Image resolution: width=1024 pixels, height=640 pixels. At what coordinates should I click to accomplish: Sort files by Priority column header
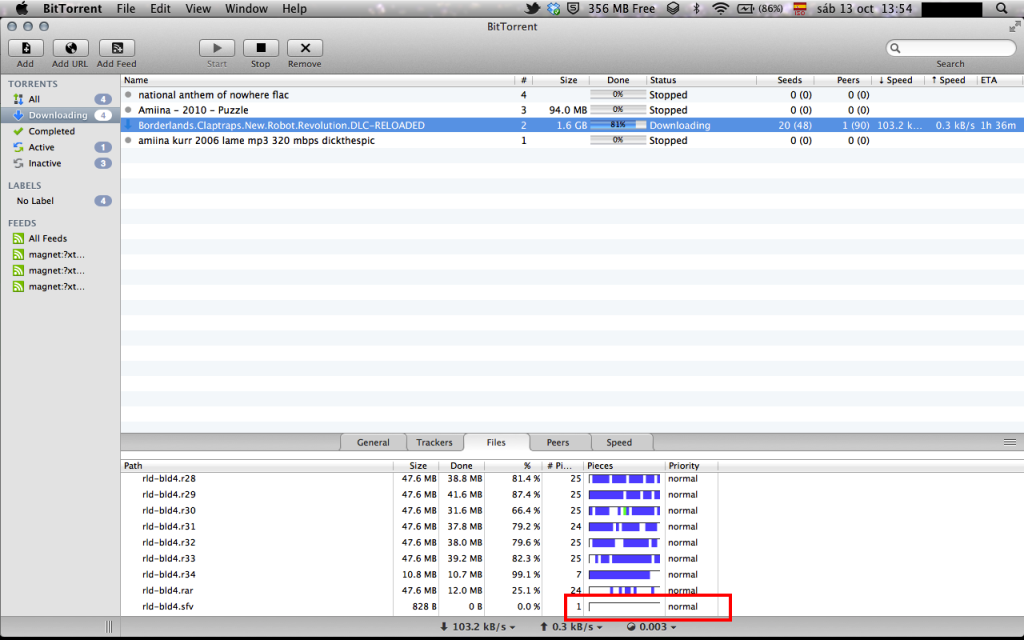691,466
